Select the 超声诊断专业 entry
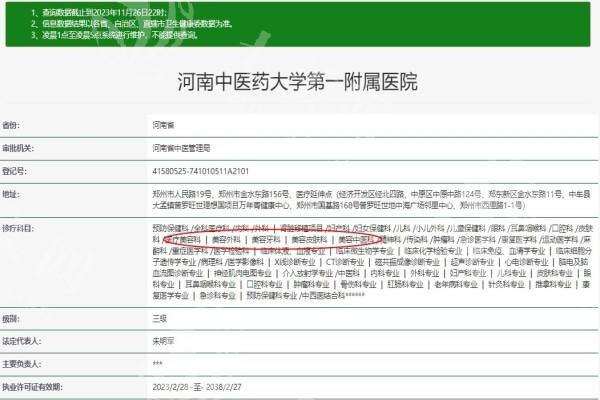This screenshot has height=400, width=600. (x=472, y=262)
